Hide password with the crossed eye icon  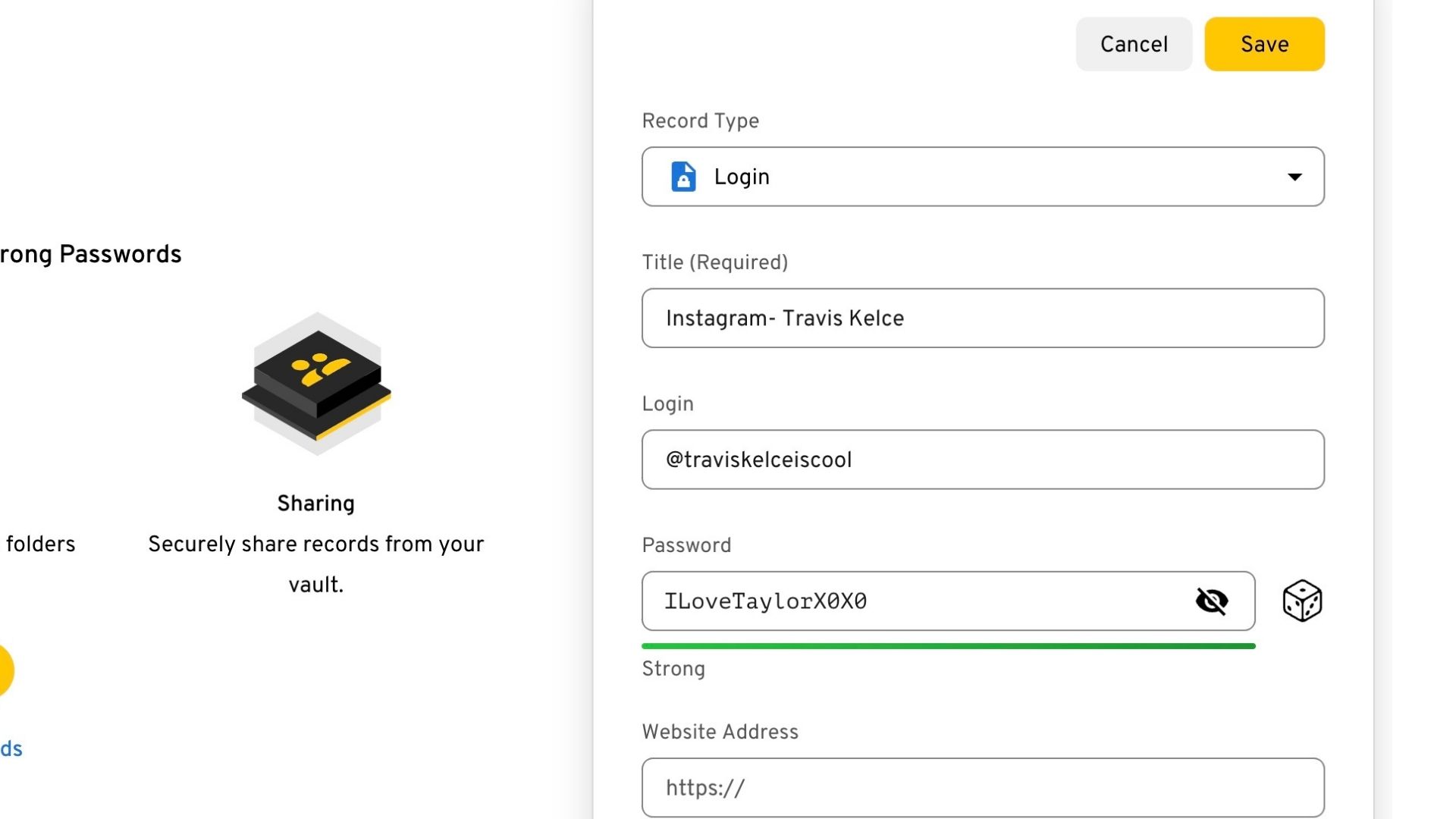pyautogui.click(x=1211, y=601)
